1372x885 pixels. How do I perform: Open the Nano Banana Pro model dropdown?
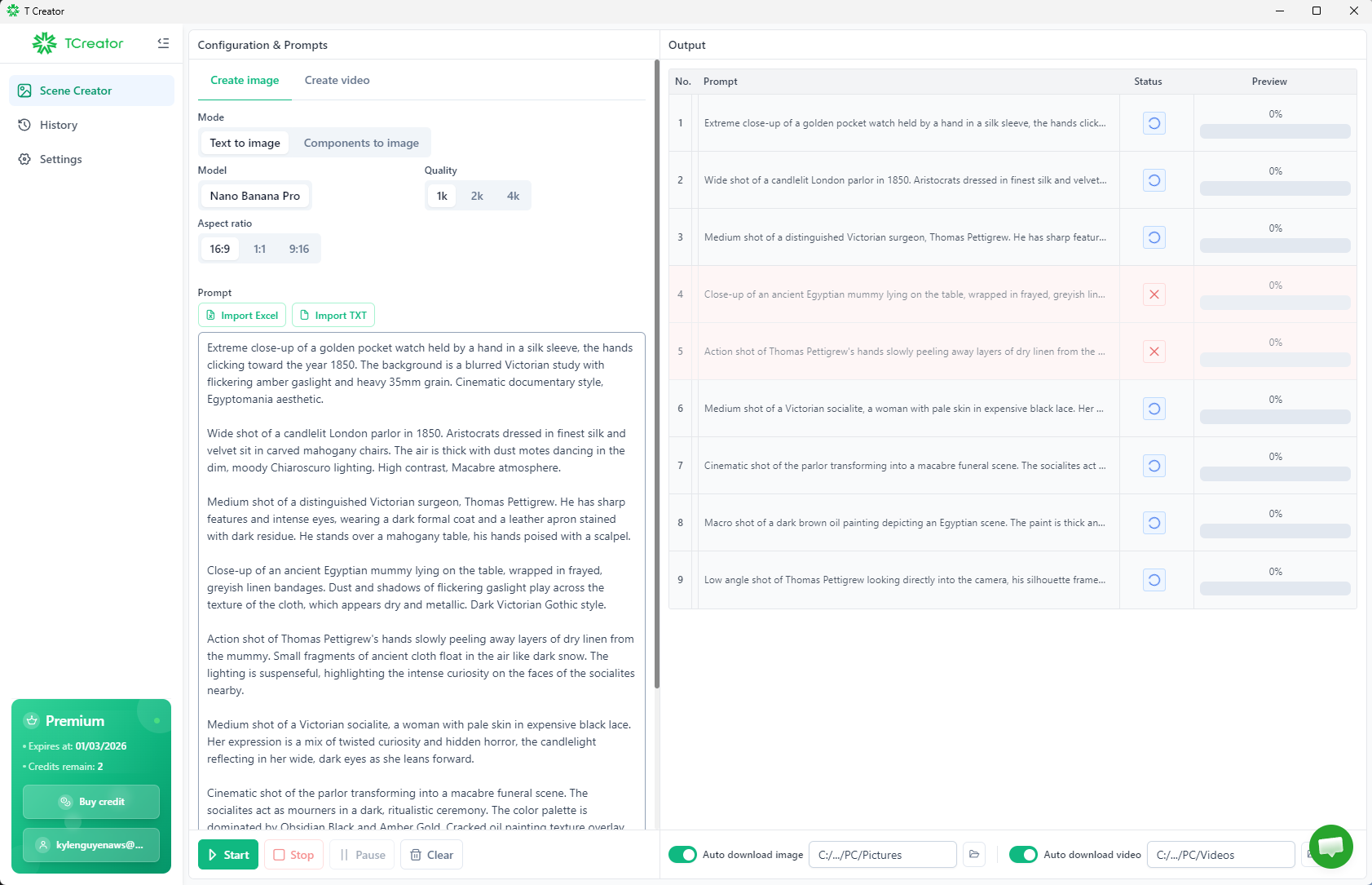[x=255, y=196]
